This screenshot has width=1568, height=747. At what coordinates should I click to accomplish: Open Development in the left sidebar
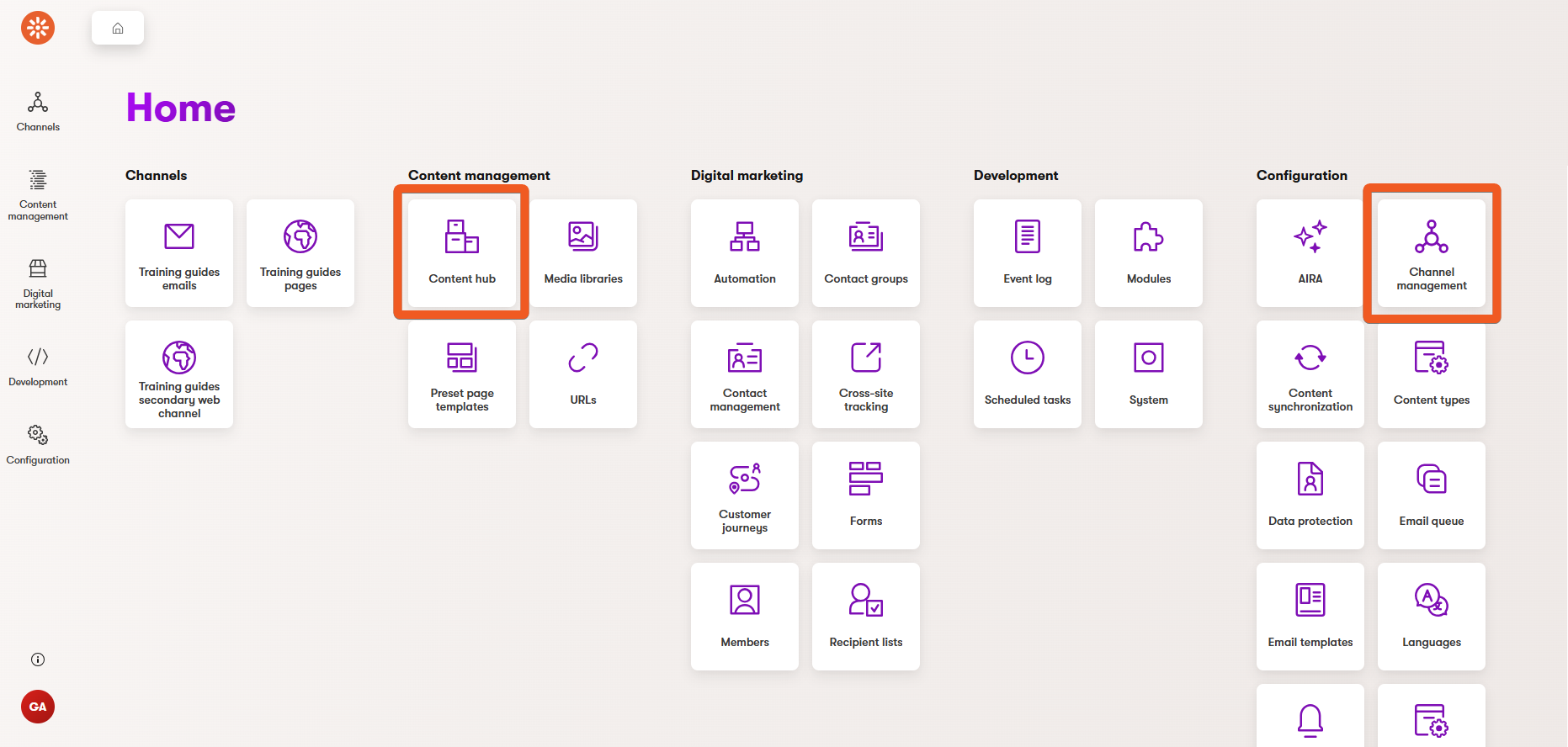click(38, 367)
